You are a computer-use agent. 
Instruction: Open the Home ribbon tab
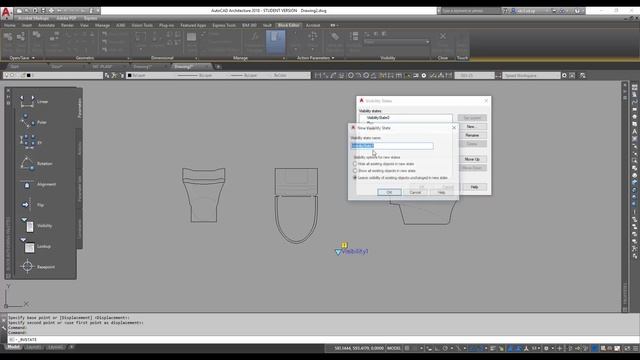[9, 25]
